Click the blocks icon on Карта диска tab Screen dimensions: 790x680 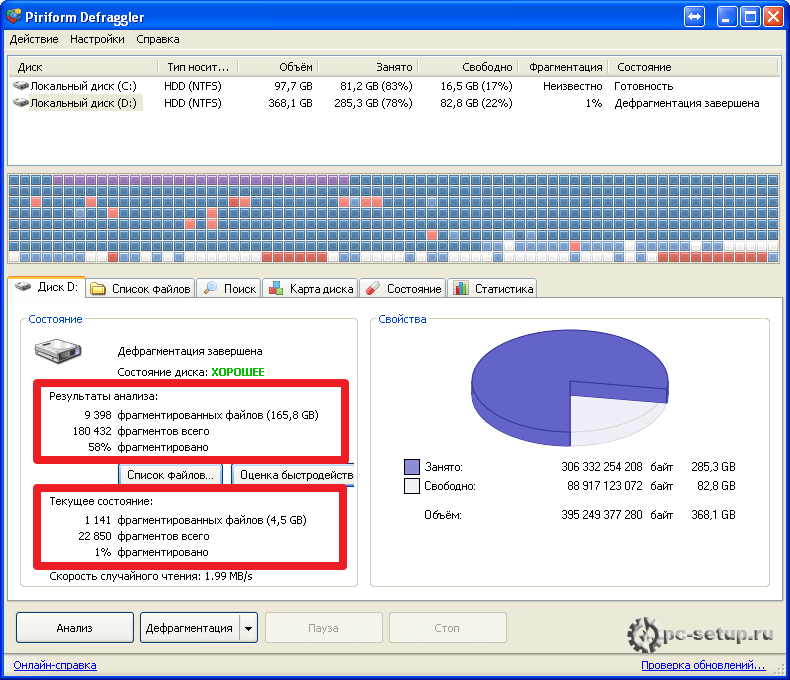coord(276,288)
